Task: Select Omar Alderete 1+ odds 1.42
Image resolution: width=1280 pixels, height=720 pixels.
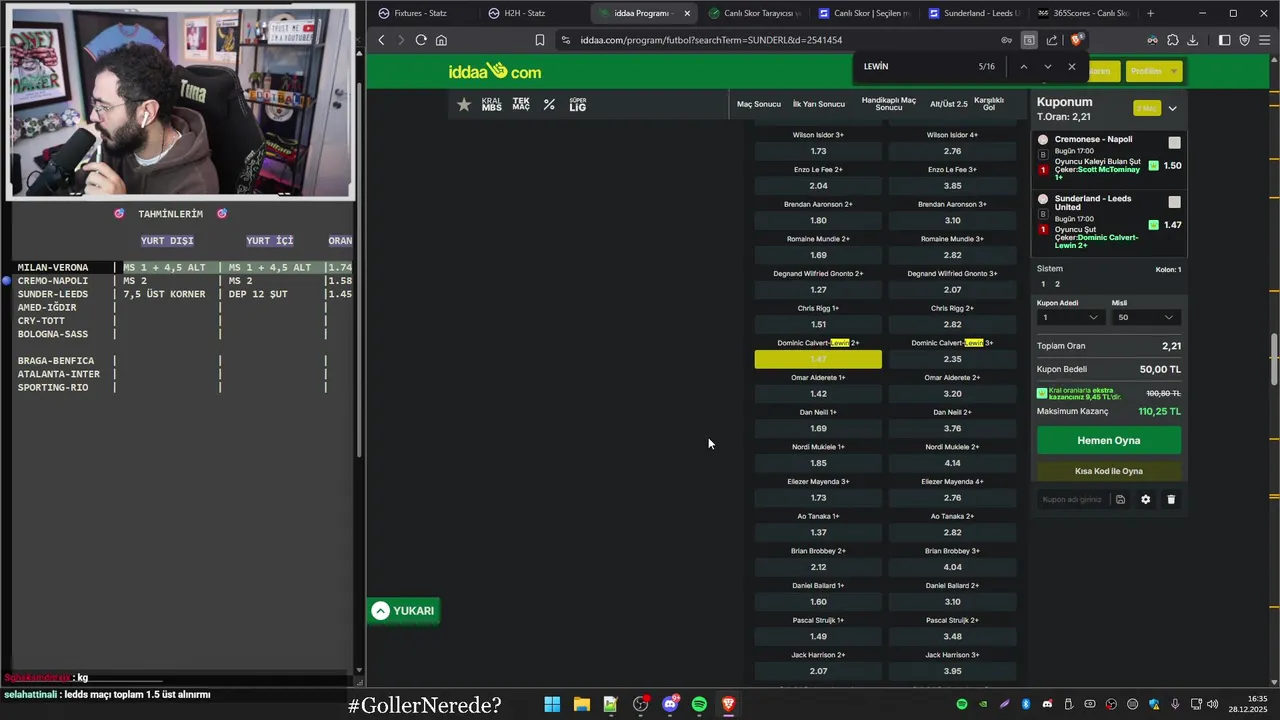Action: [818, 394]
